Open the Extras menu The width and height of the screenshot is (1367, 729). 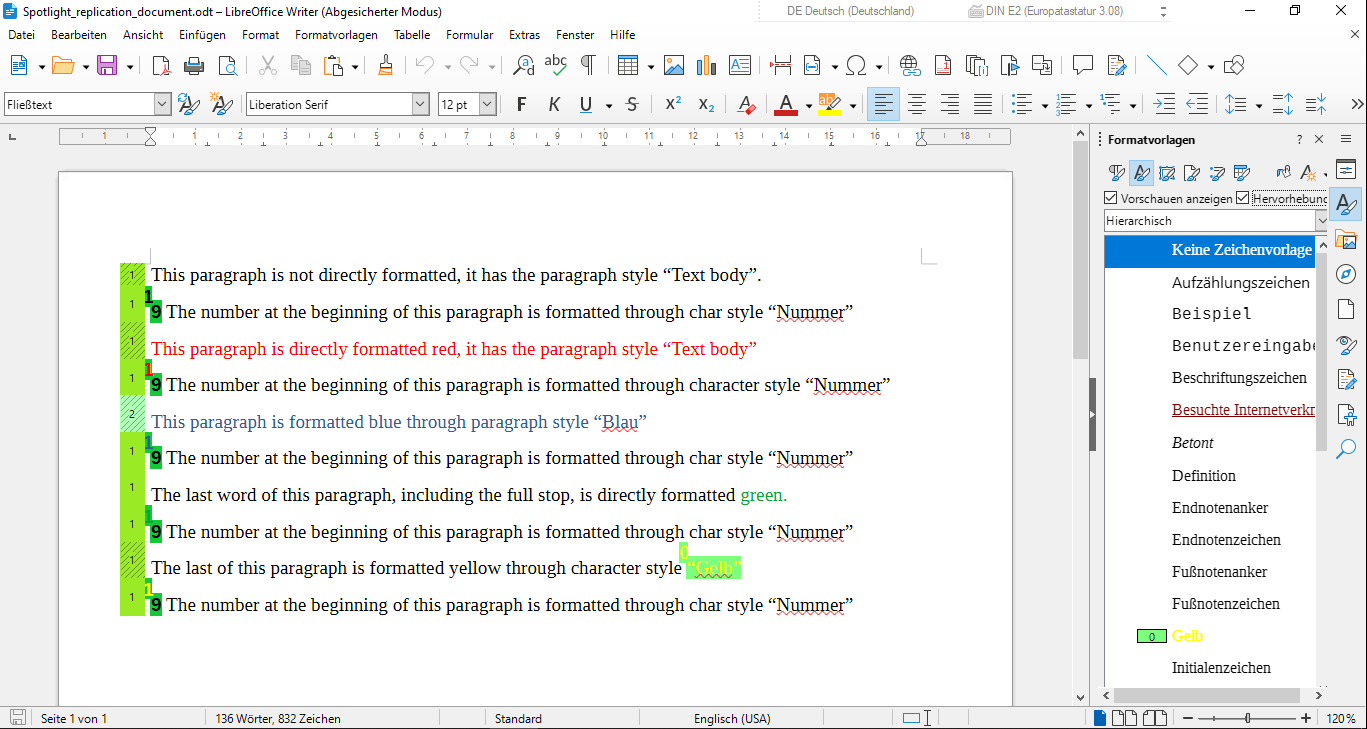[524, 35]
